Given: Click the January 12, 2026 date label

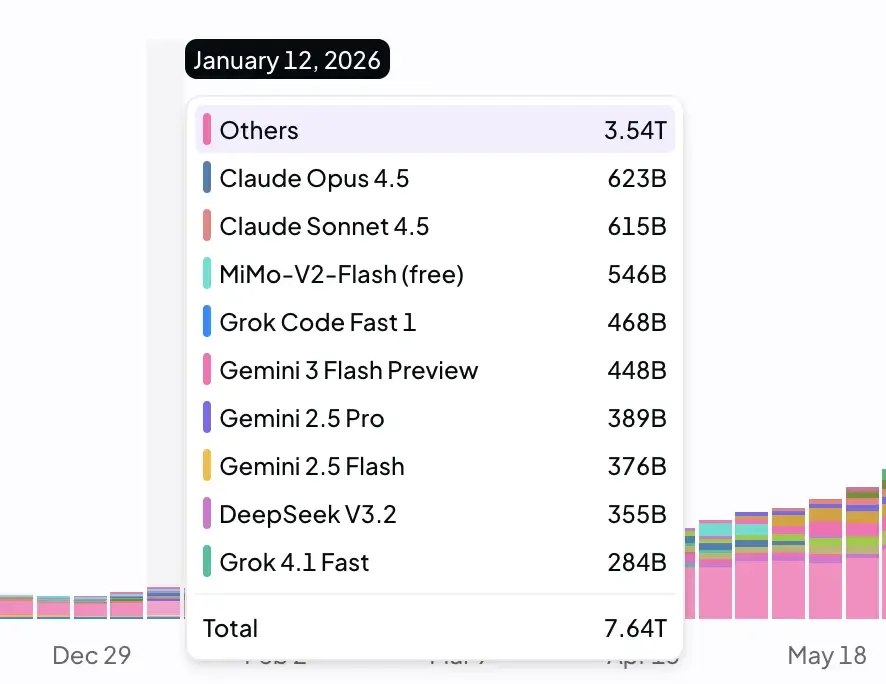Looking at the screenshot, I should [x=287, y=59].
